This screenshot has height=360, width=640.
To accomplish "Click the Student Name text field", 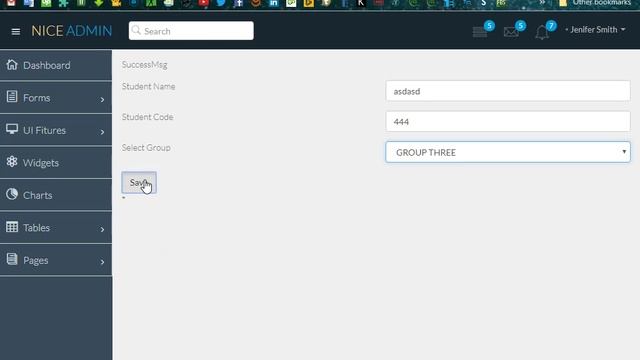I will pos(508,91).
